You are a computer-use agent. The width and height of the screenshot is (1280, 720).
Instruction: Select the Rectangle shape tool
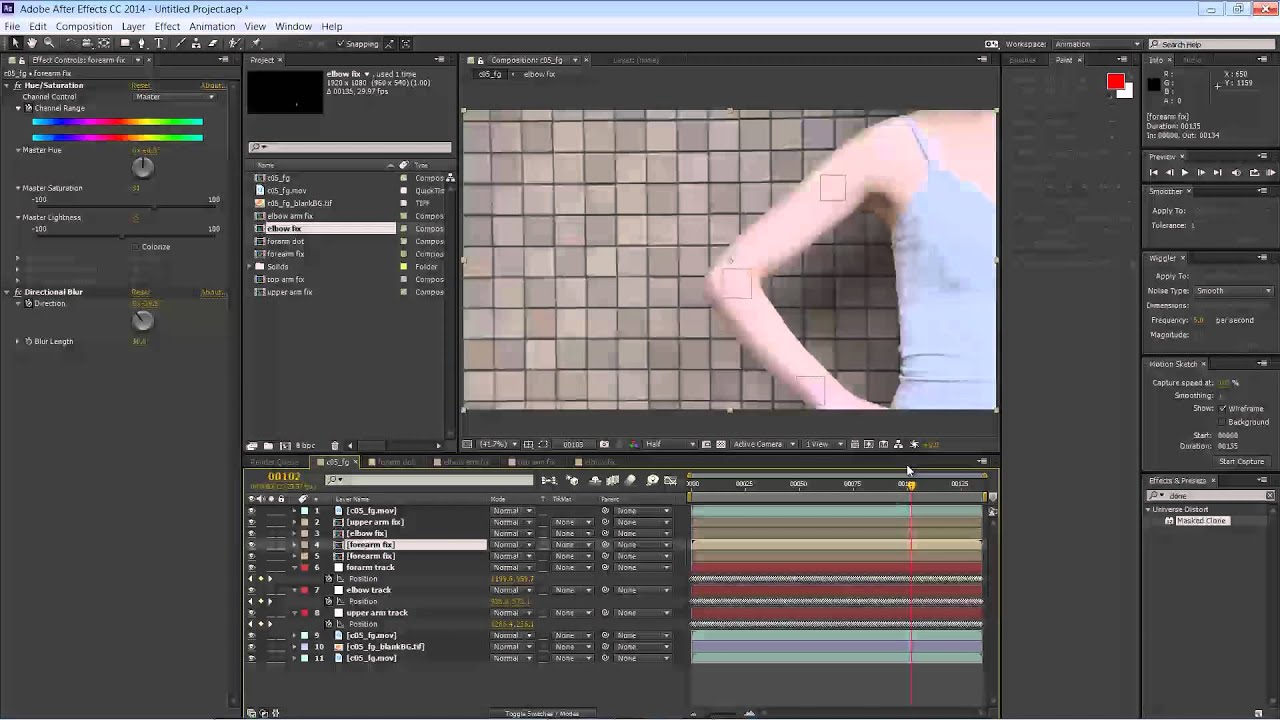(x=125, y=44)
